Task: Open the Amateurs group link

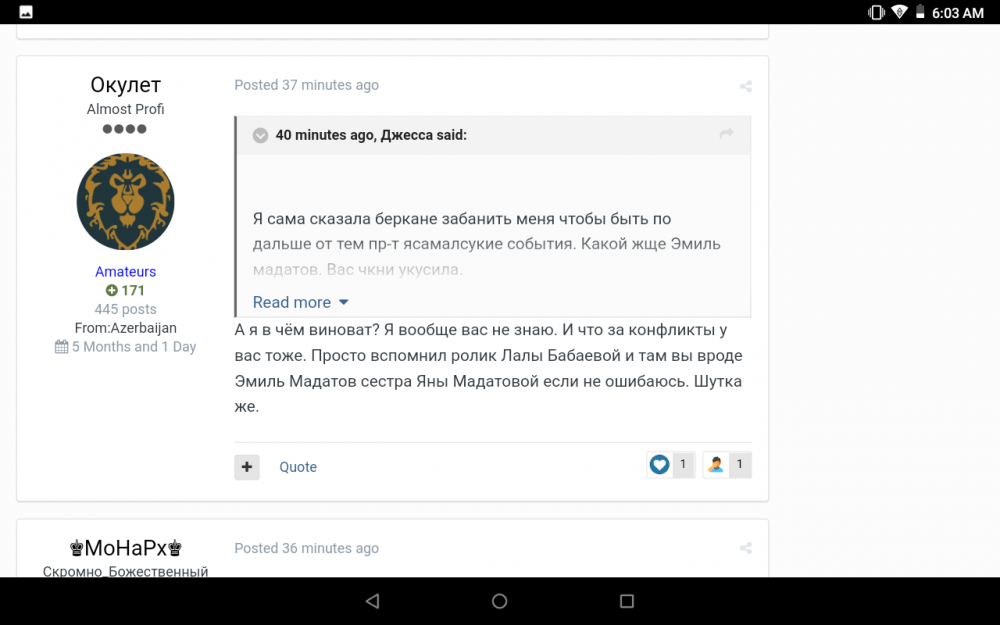Action: click(x=125, y=271)
